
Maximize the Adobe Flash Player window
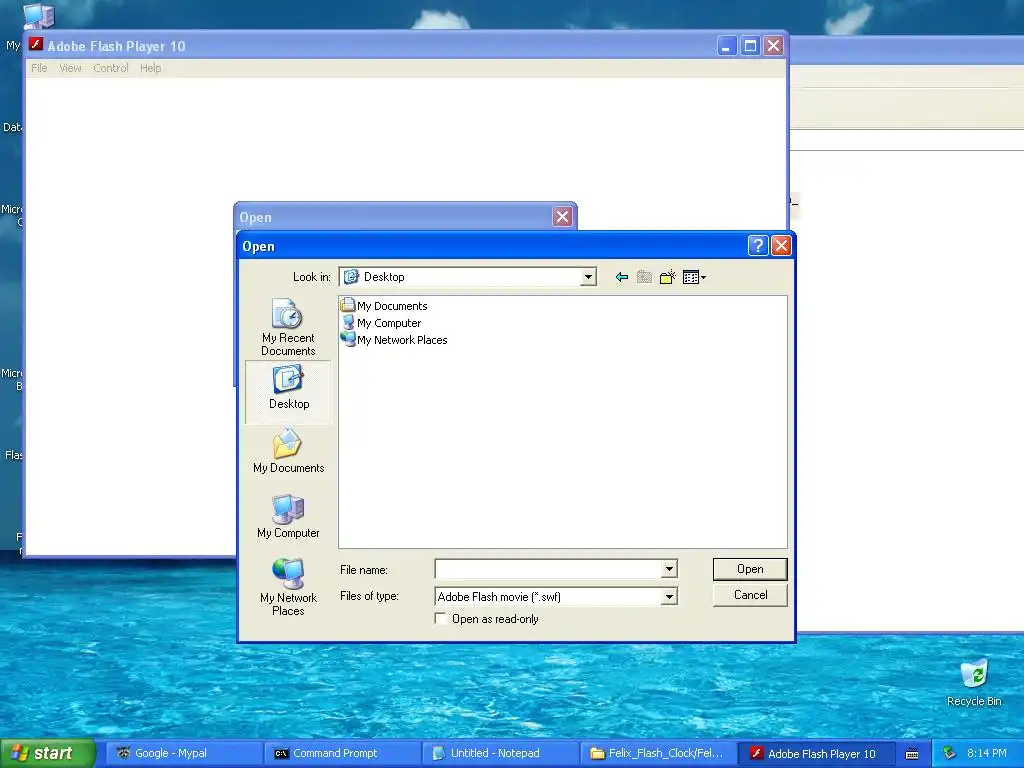[750, 46]
